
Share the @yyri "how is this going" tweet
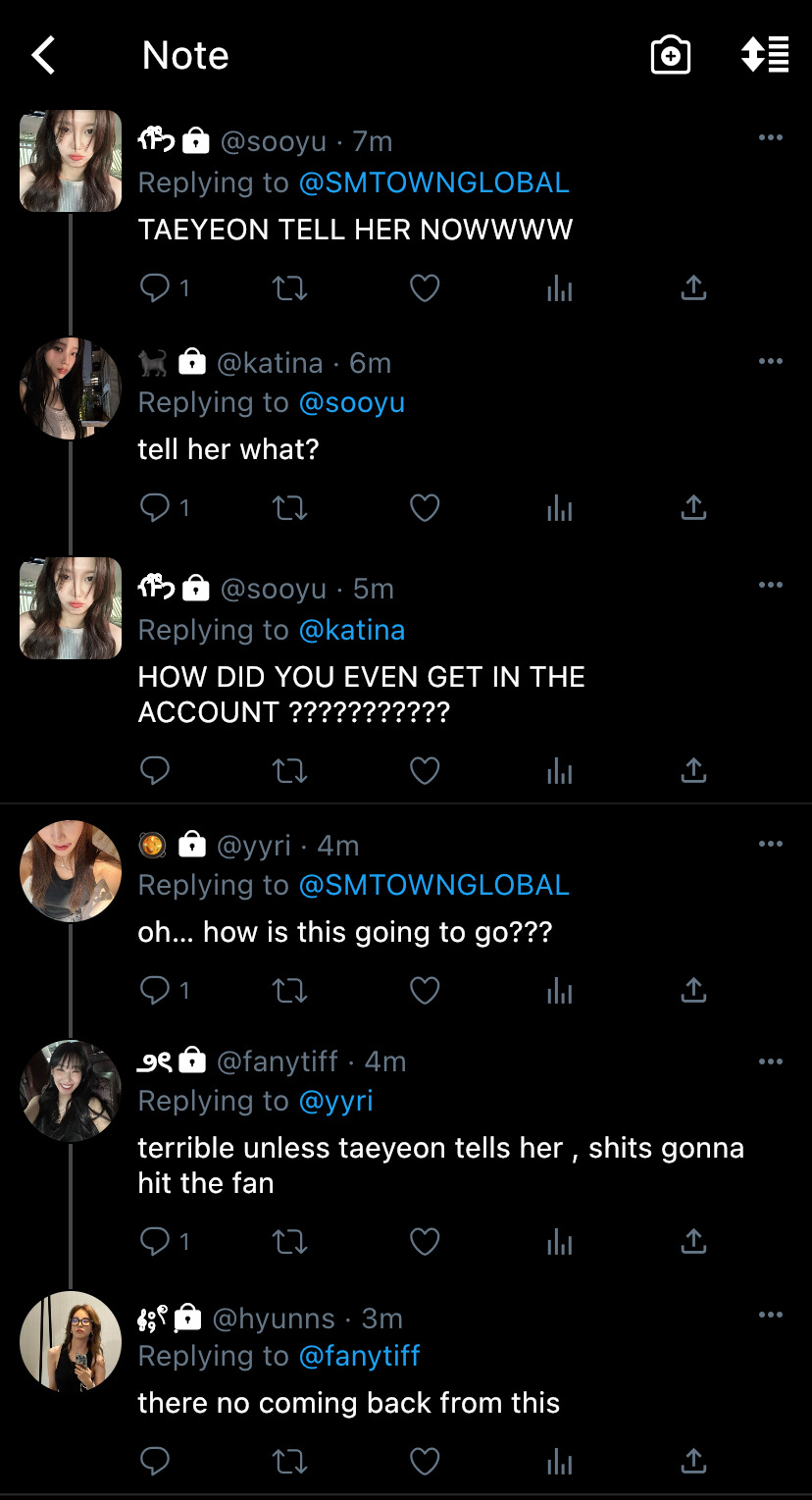pyautogui.click(x=693, y=991)
